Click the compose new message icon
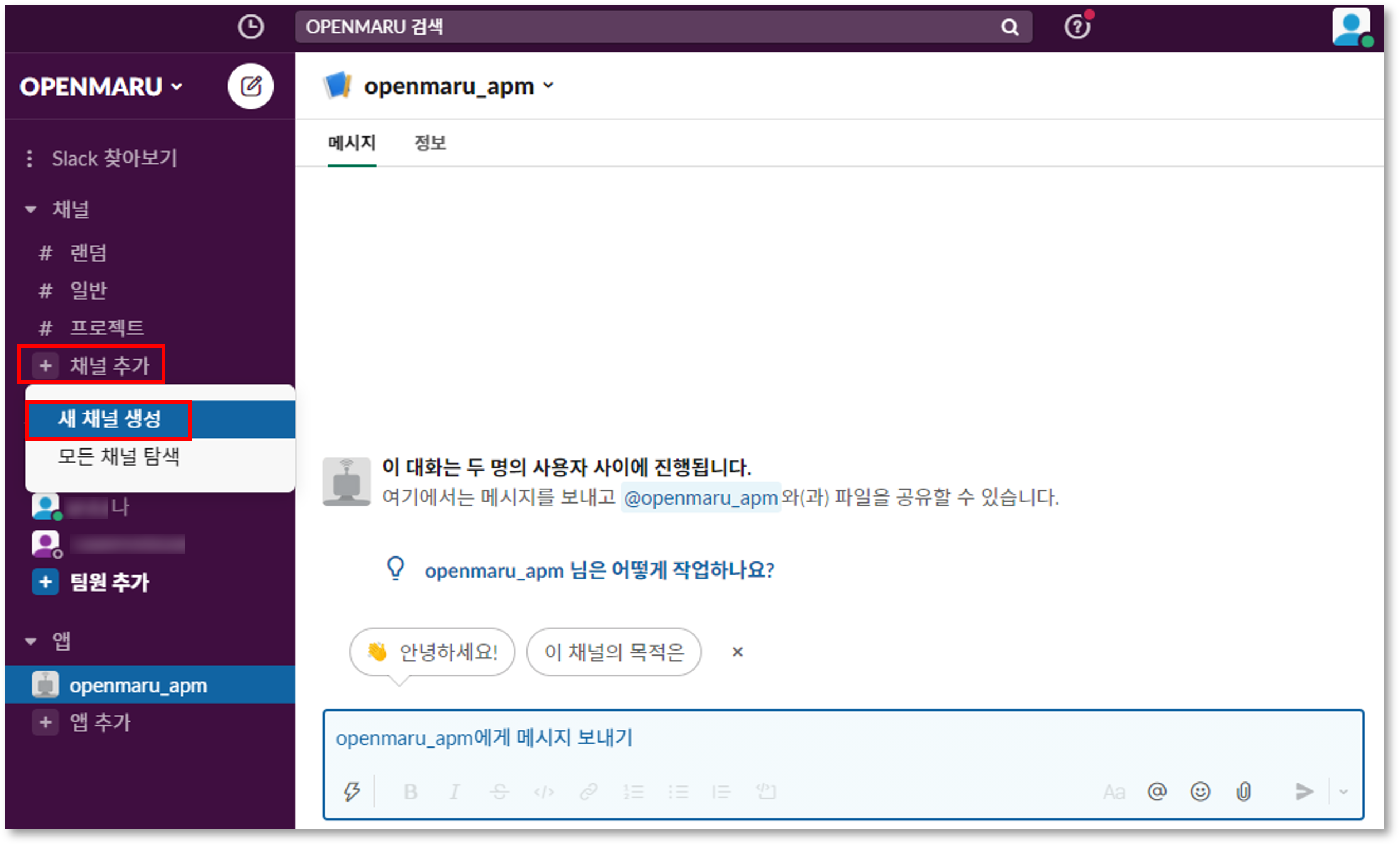Image resolution: width=1400 pixels, height=845 pixels. [251, 86]
